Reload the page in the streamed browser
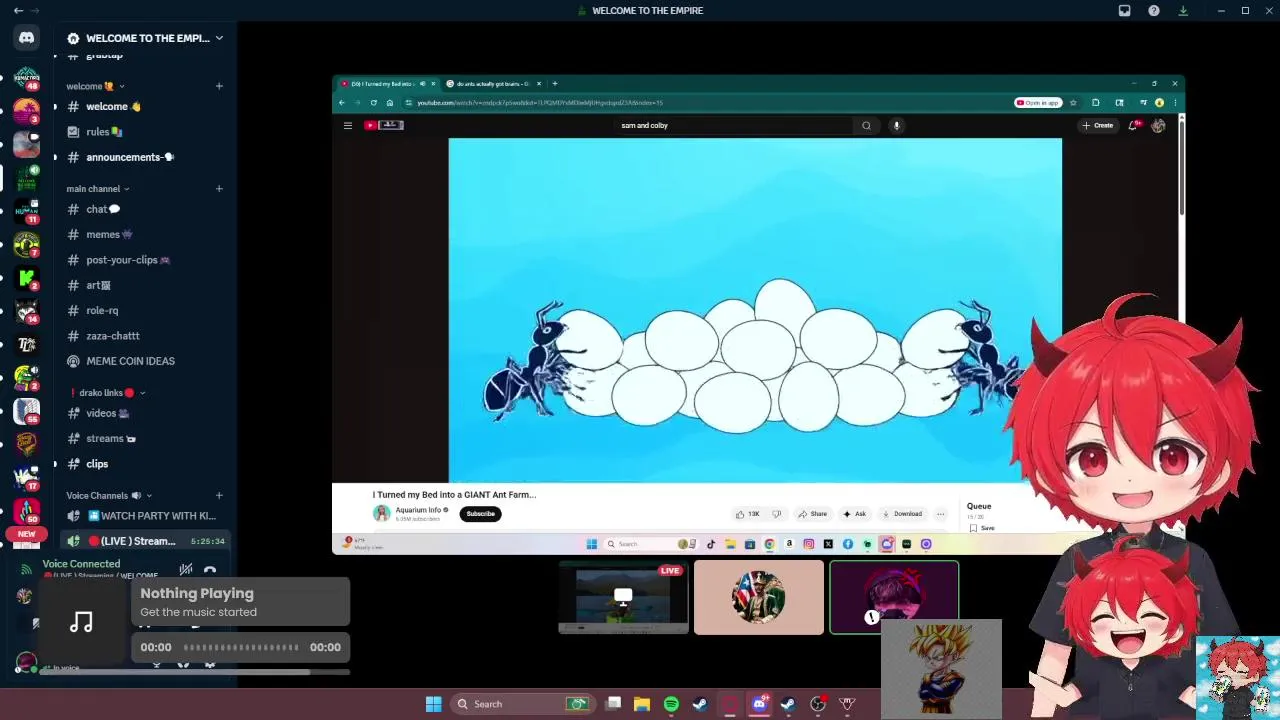1280x720 pixels. click(374, 102)
